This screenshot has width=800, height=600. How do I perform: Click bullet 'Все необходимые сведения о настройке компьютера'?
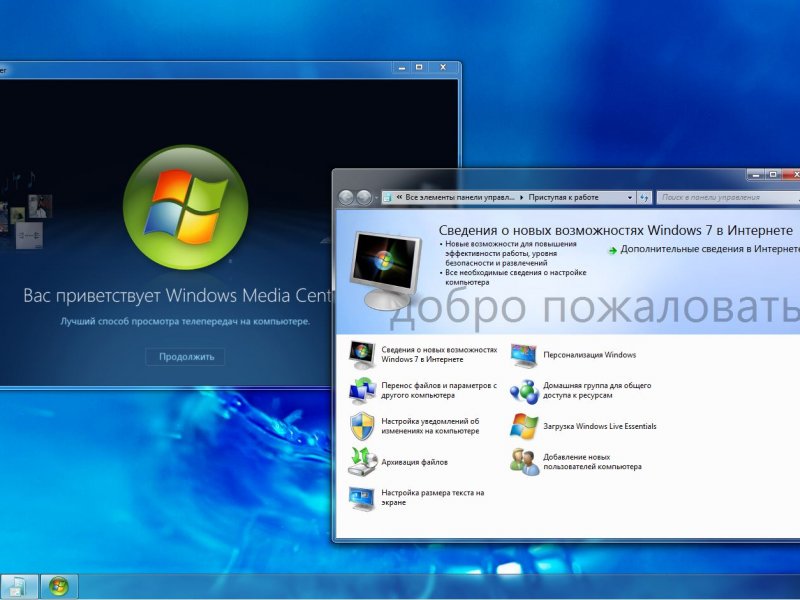click(515, 277)
